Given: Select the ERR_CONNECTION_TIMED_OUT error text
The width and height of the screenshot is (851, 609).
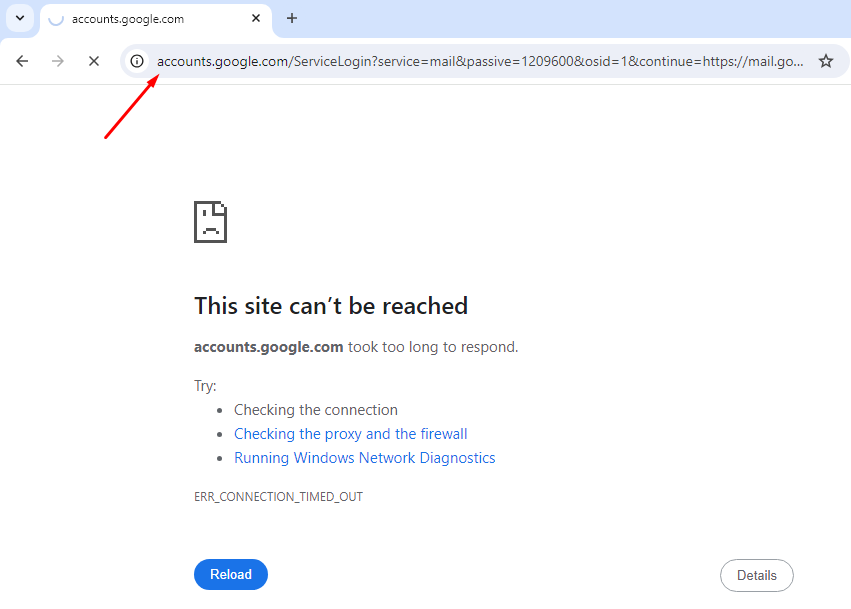Looking at the screenshot, I should coord(278,495).
